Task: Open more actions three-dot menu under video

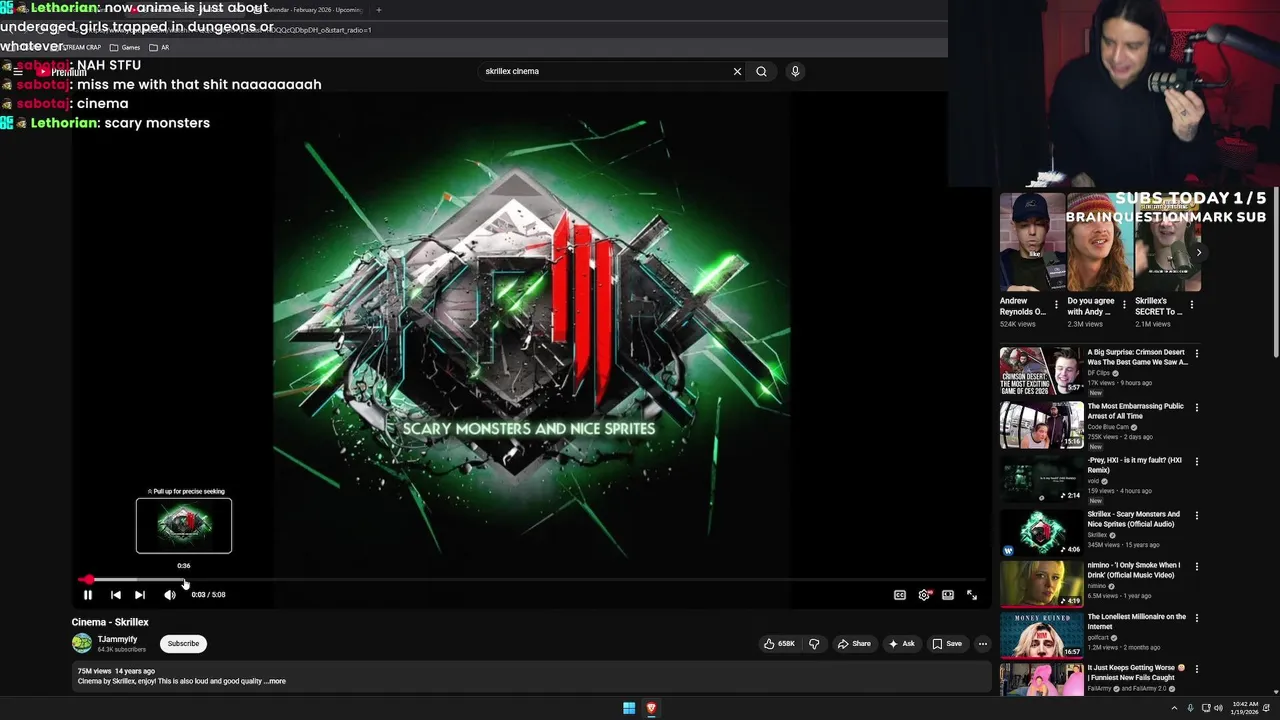Action: pyautogui.click(x=983, y=644)
